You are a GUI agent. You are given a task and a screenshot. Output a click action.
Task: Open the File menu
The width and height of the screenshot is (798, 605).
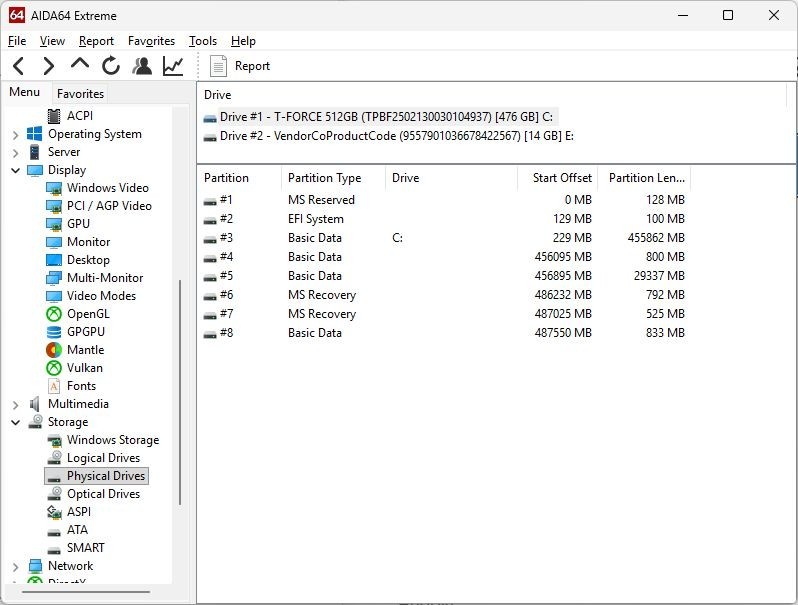[17, 41]
